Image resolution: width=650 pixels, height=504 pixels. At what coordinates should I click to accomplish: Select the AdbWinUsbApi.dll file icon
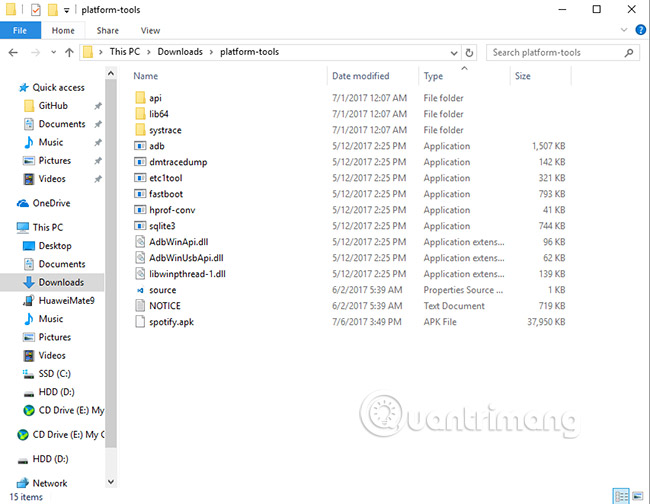tap(140, 258)
